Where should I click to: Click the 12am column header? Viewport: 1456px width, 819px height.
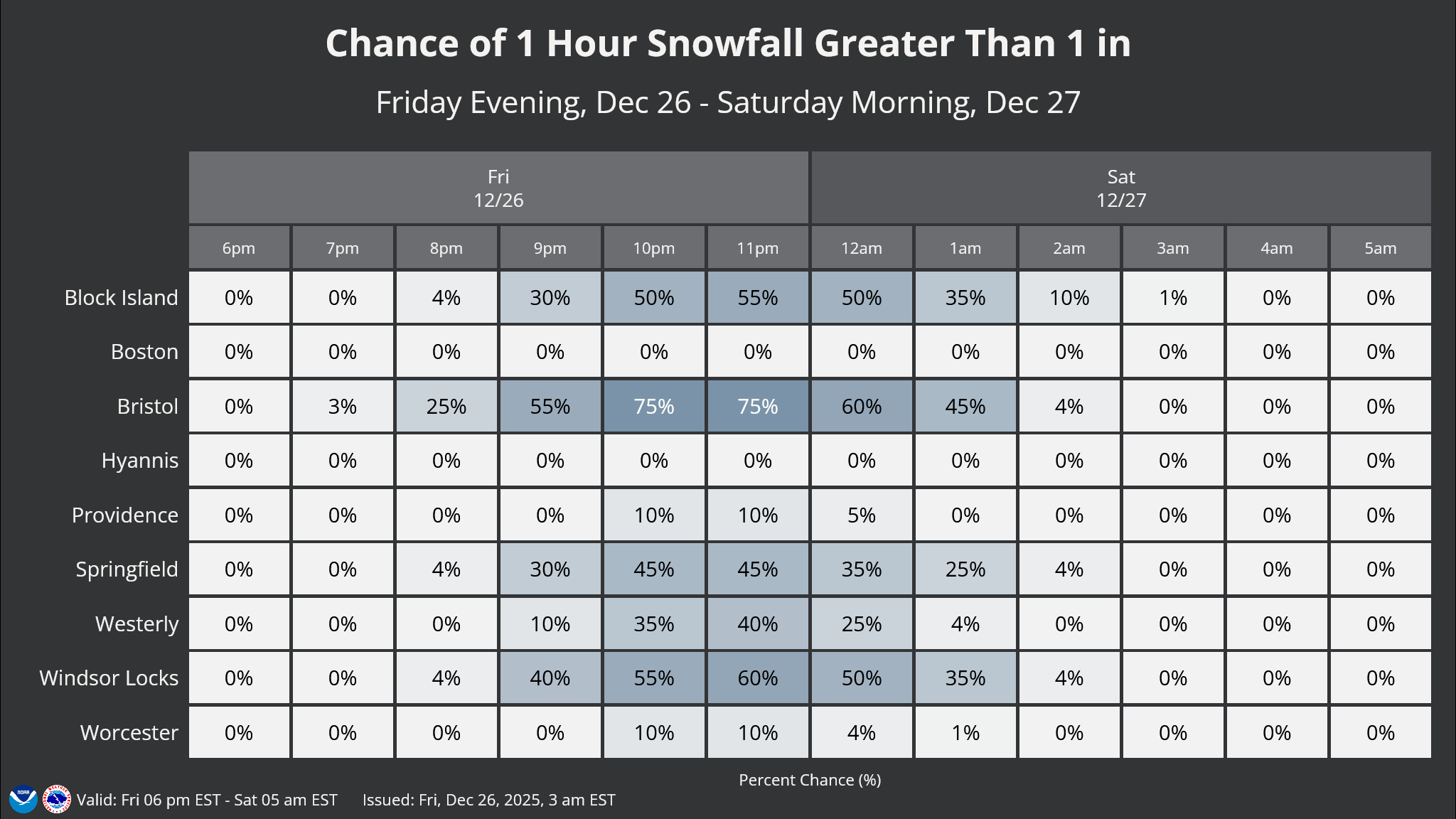(862, 248)
